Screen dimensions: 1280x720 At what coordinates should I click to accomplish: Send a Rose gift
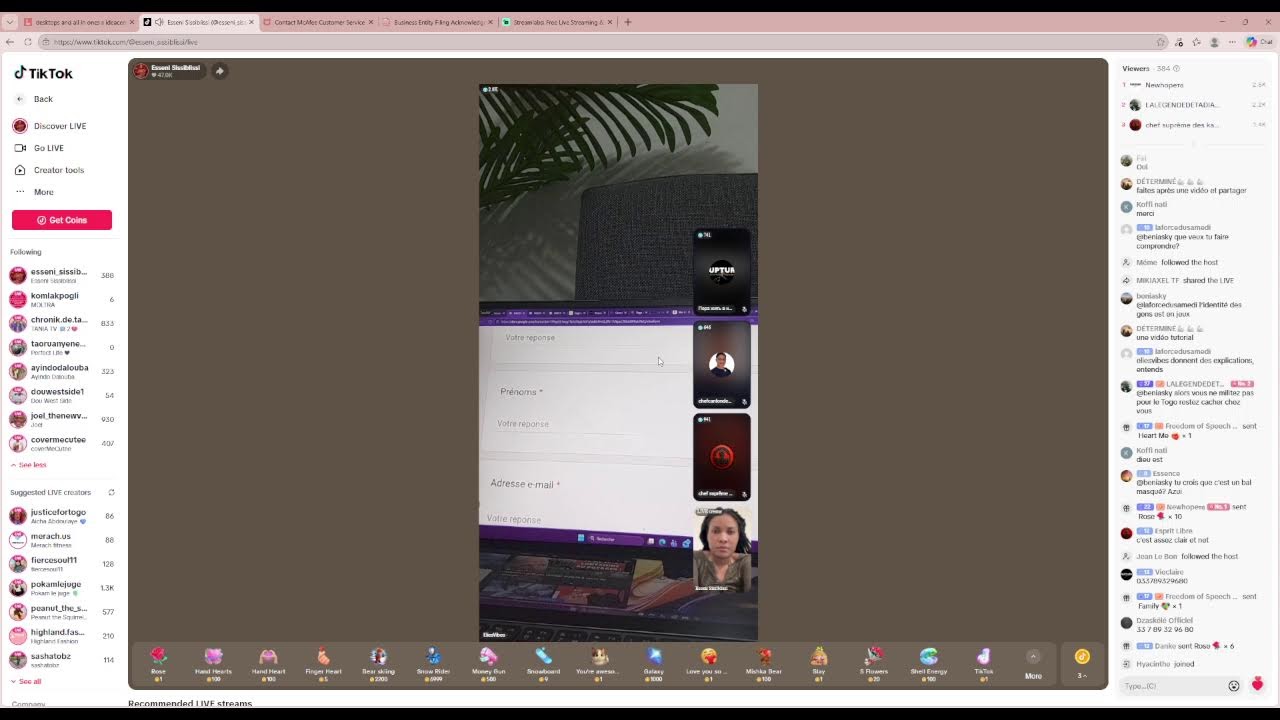point(158,658)
